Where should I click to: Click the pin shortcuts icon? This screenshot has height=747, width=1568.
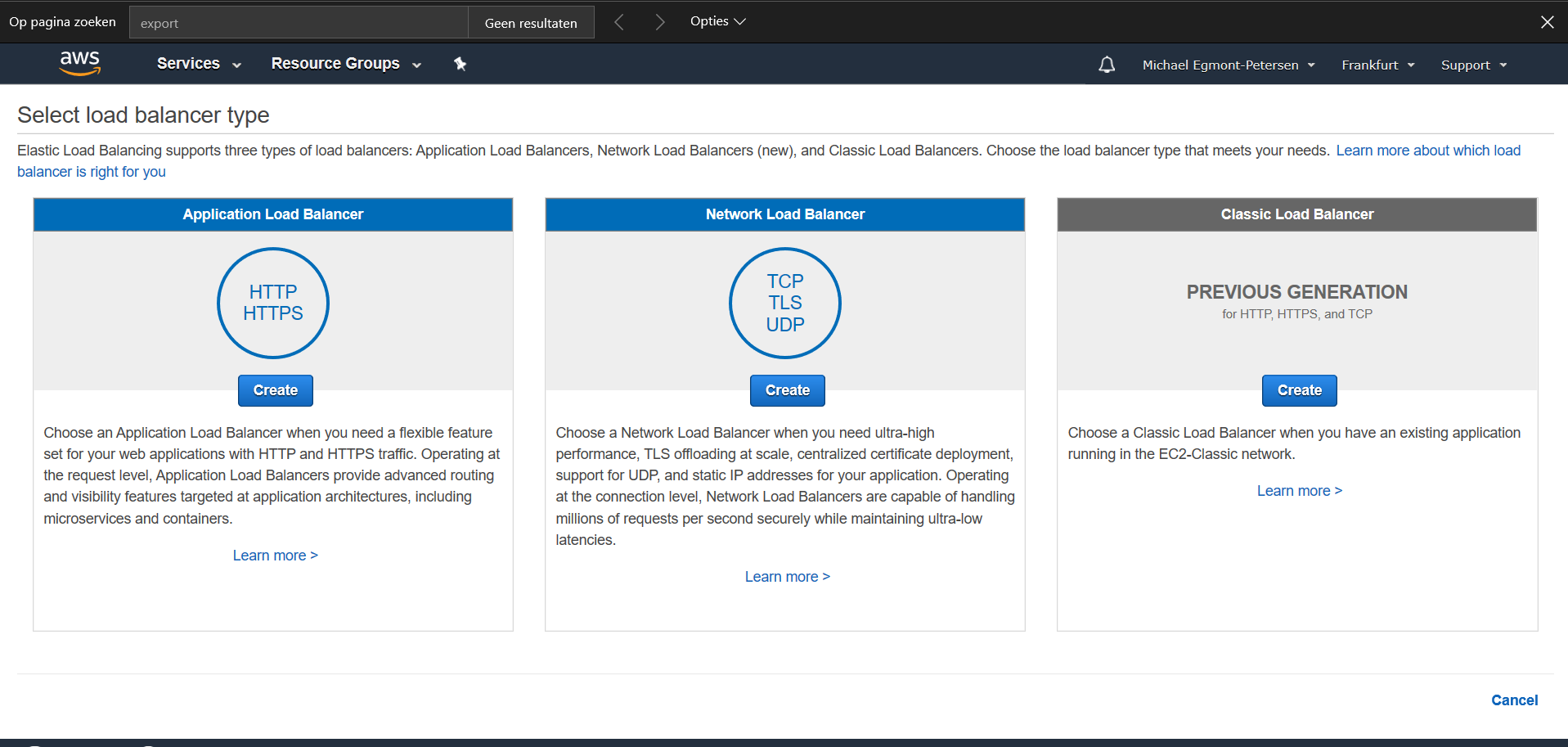[x=461, y=64]
